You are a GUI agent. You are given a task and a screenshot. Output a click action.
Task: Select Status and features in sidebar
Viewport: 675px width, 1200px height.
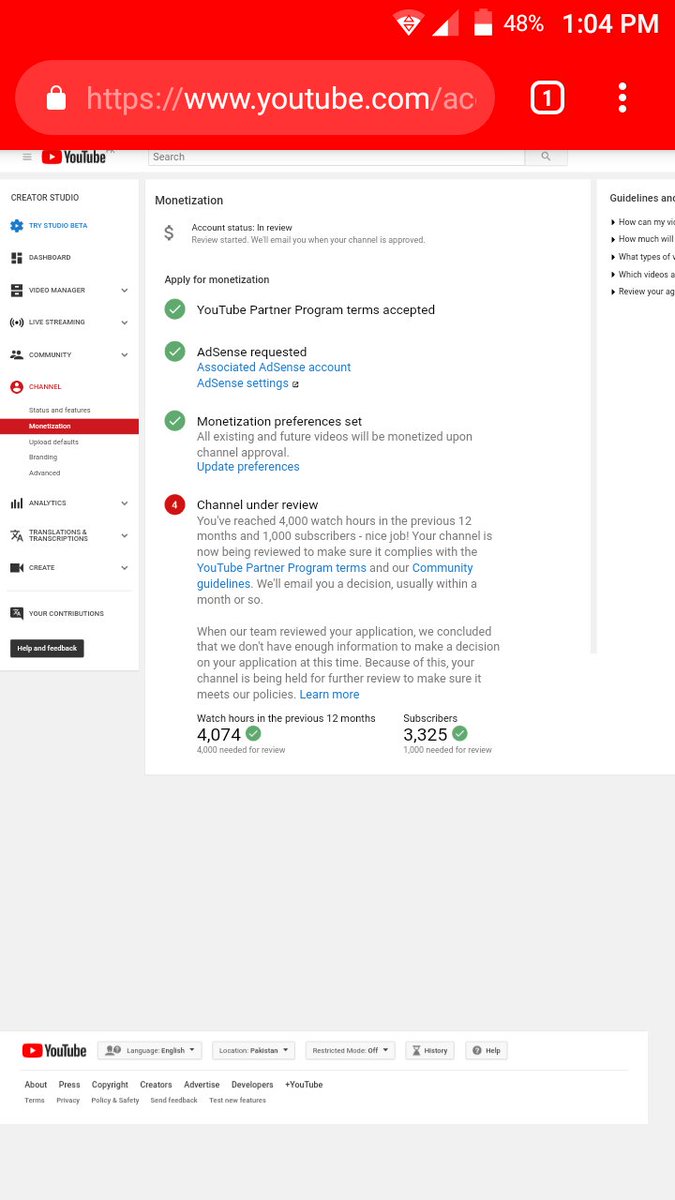[60, 411]
